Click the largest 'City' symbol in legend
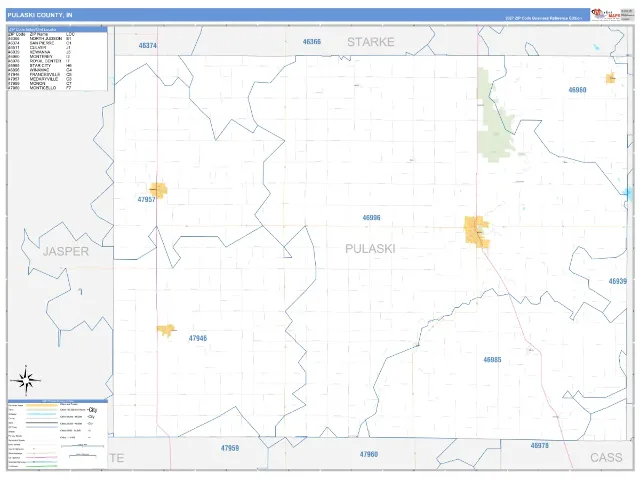640x480 pixels. pyautogui.click(x=92, y=409)
